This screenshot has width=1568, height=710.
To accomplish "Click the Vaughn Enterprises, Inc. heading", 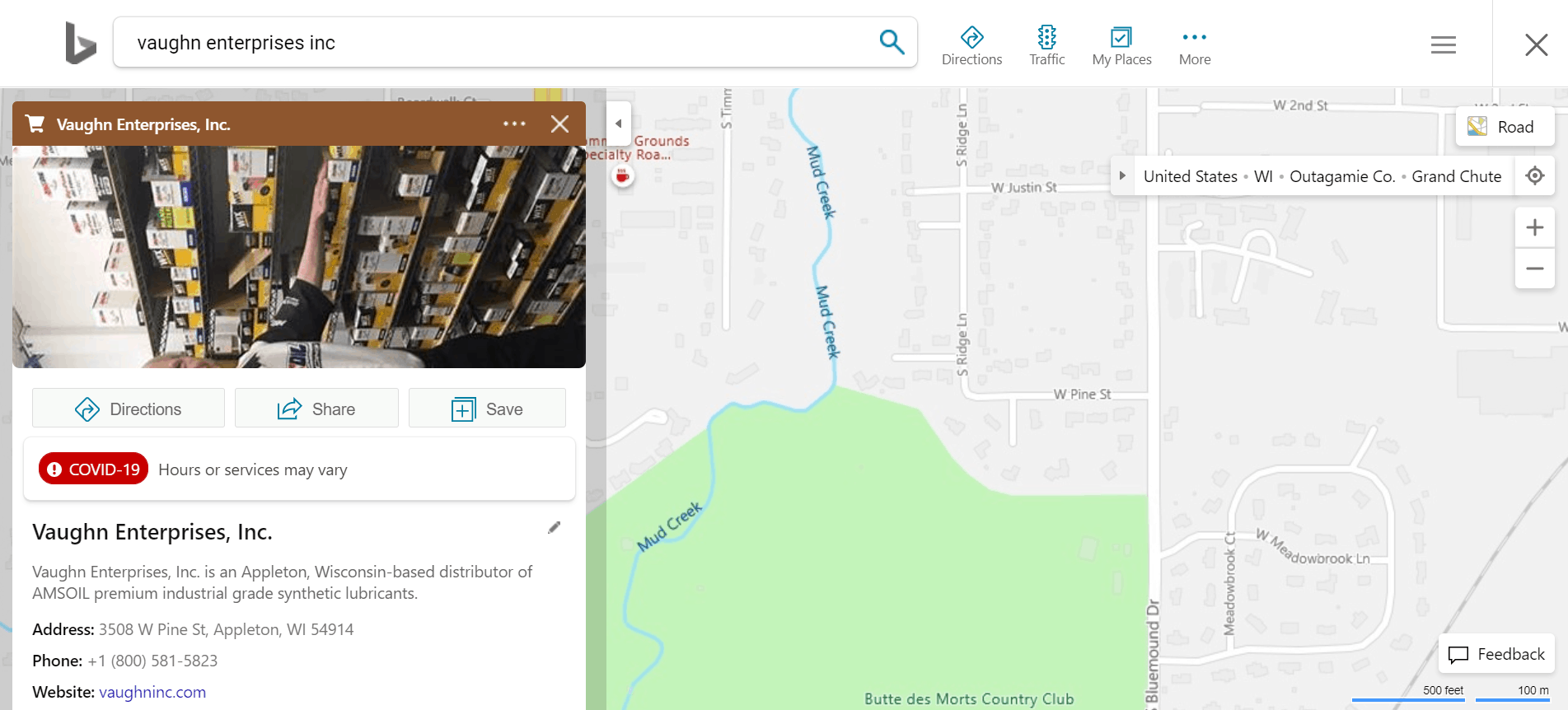I will pos(152,532).
